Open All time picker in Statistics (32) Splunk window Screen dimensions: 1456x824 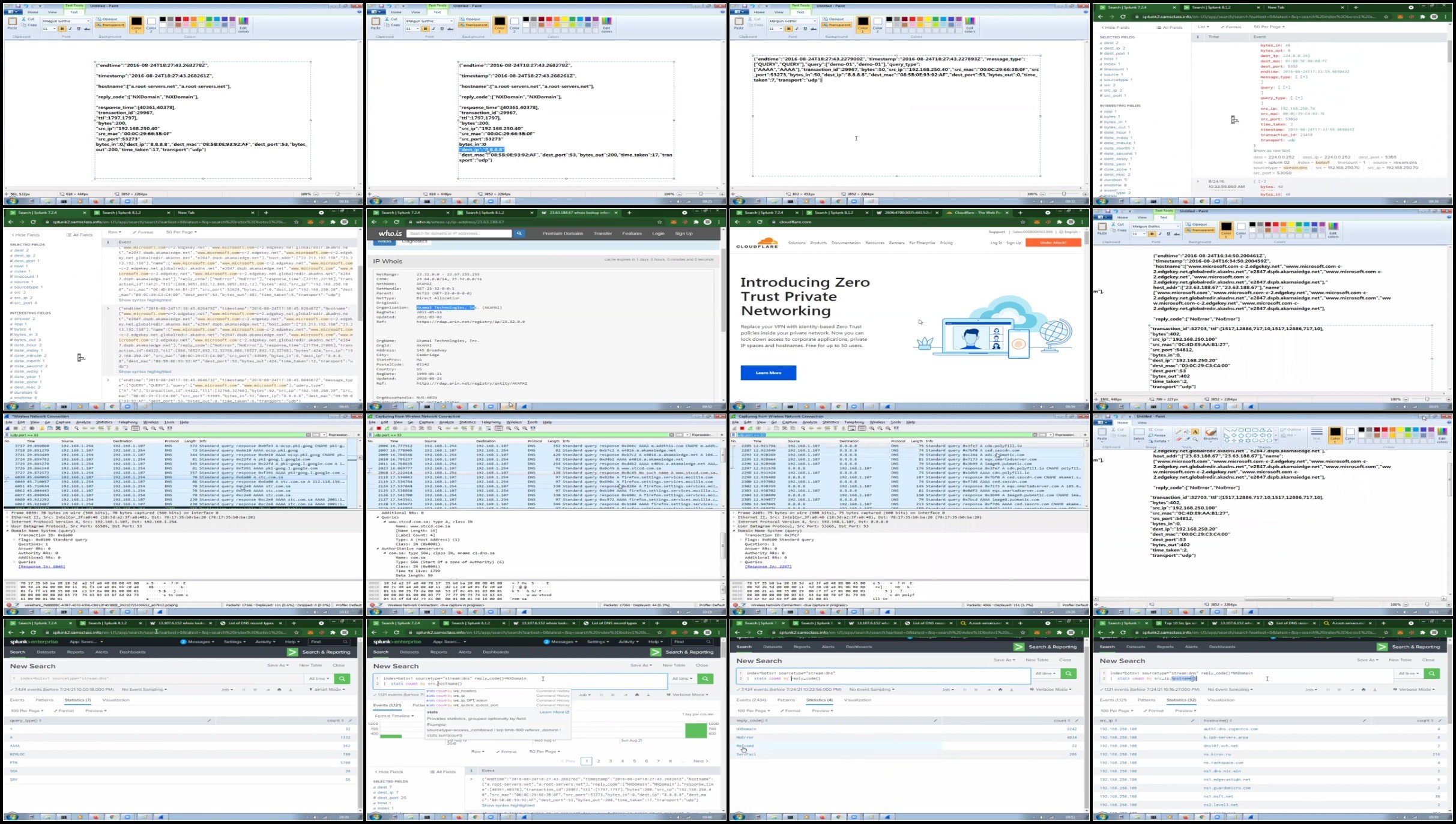(1409, 673)
